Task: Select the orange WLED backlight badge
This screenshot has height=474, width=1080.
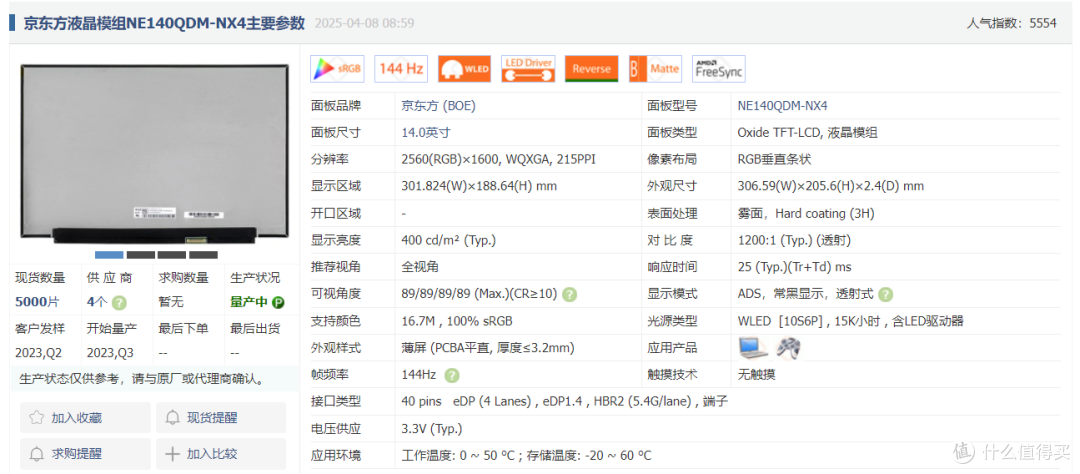Action: [464, 69]
